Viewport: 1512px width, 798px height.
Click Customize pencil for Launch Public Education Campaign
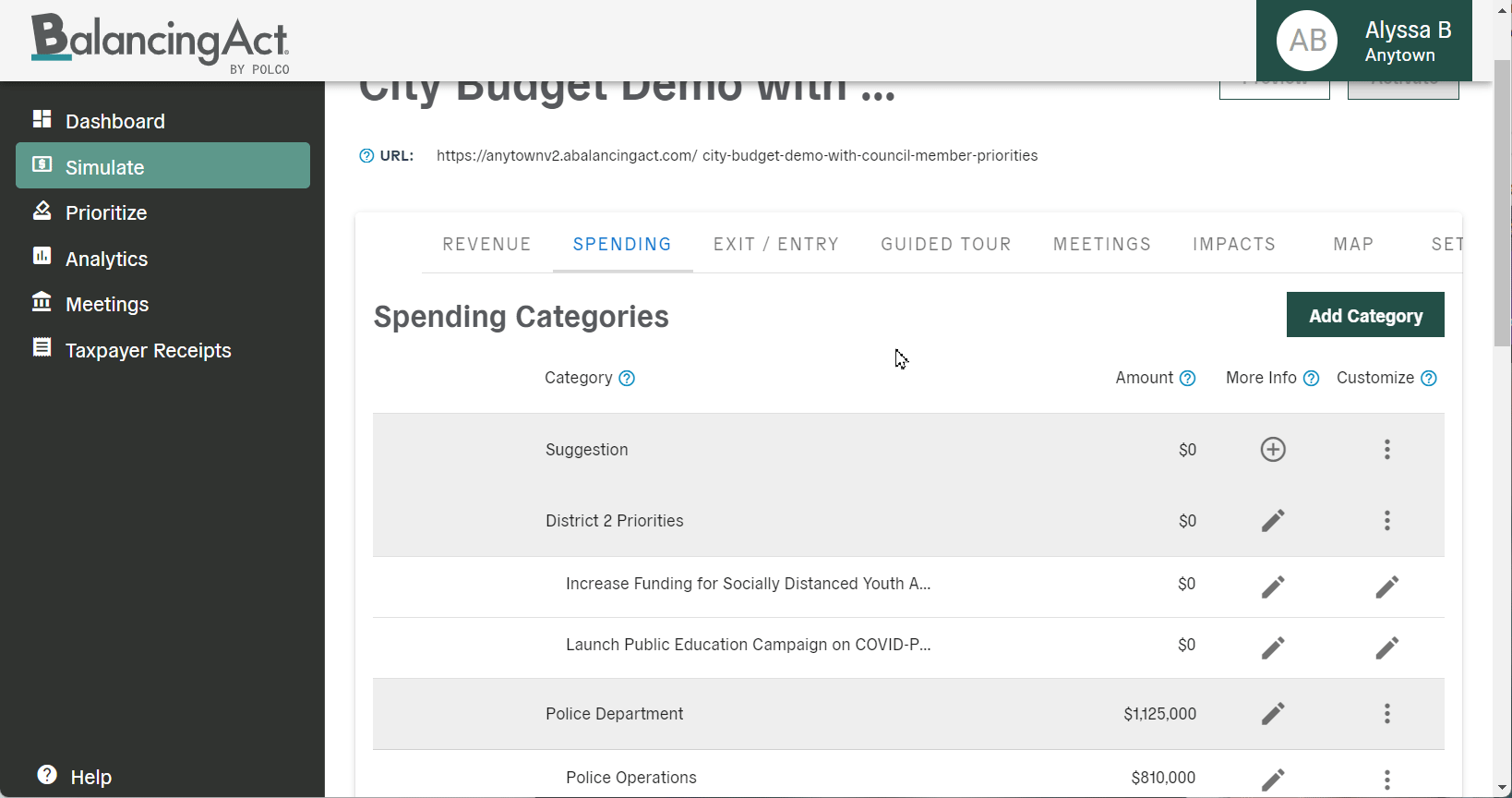1386,648
